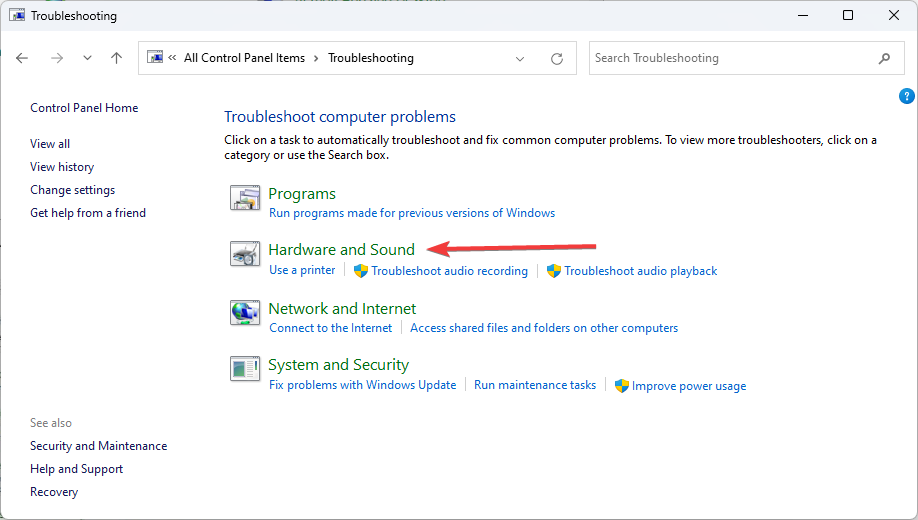This screenshot has height=520, width=918.
Task: Open the All Control Panel Items breadcrumb arrow
Action: pyautogui.click(x=316, y=58)
